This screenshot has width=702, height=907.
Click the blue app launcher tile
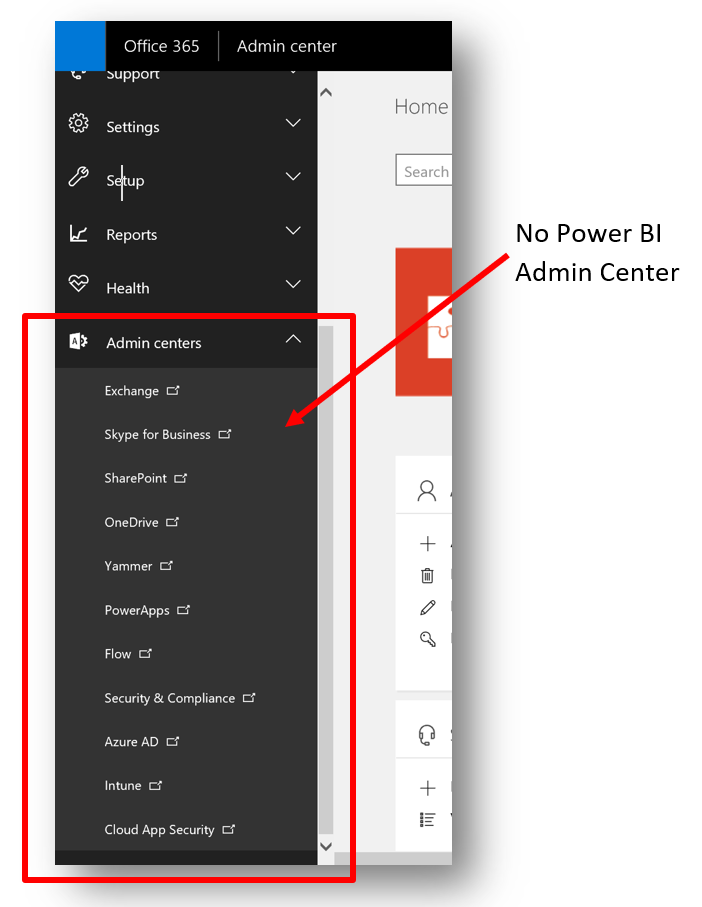pyautogui.click(x=80, y=46)
